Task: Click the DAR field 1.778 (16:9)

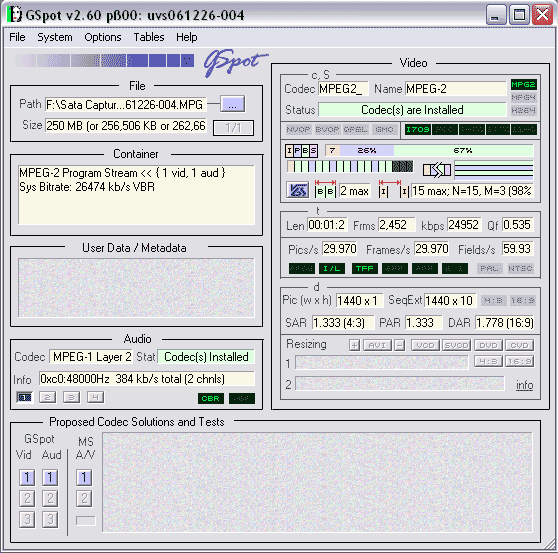Action: coord(505,323)
